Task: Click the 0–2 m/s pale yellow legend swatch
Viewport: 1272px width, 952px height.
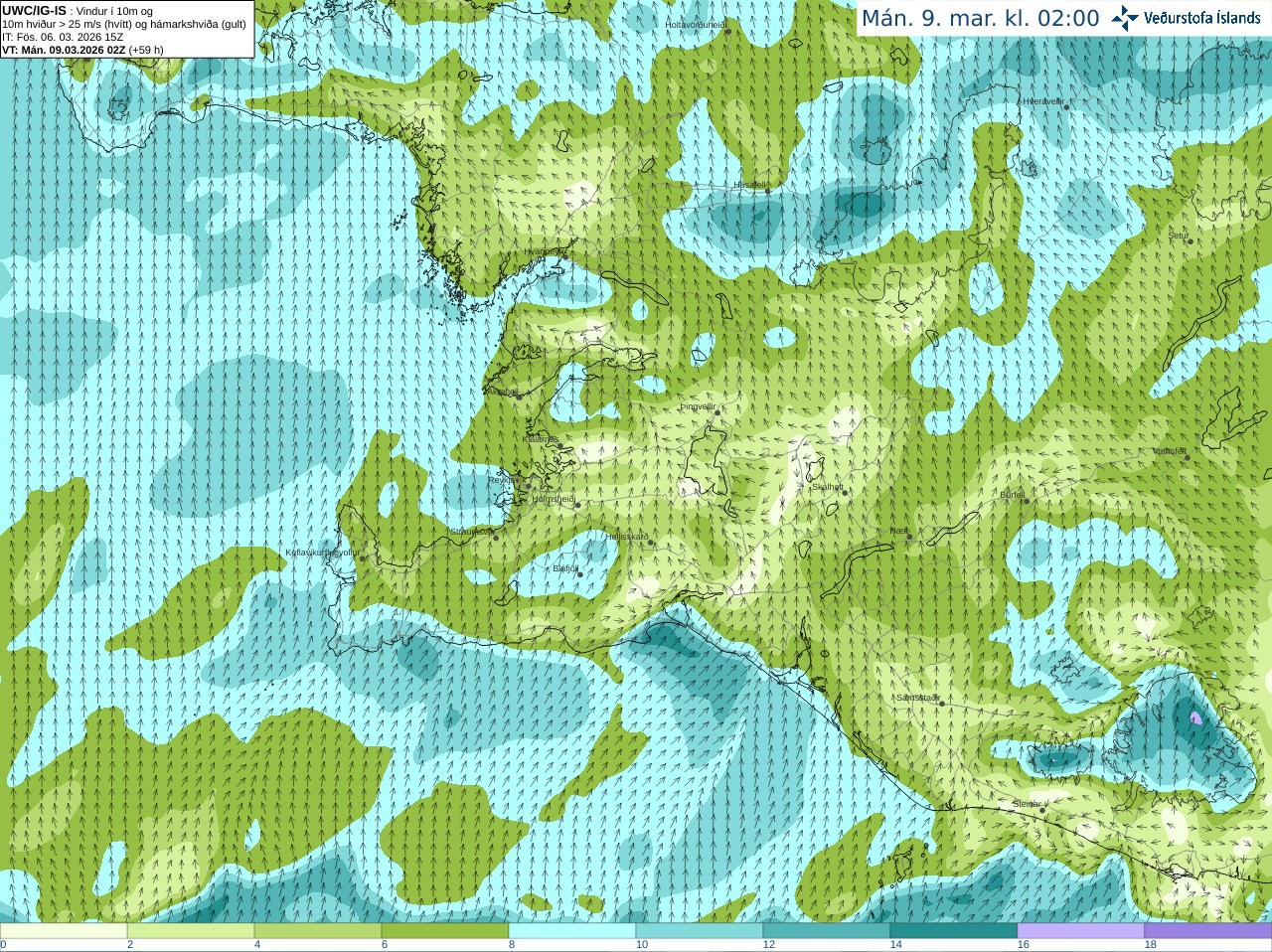Action: [64, 931]
